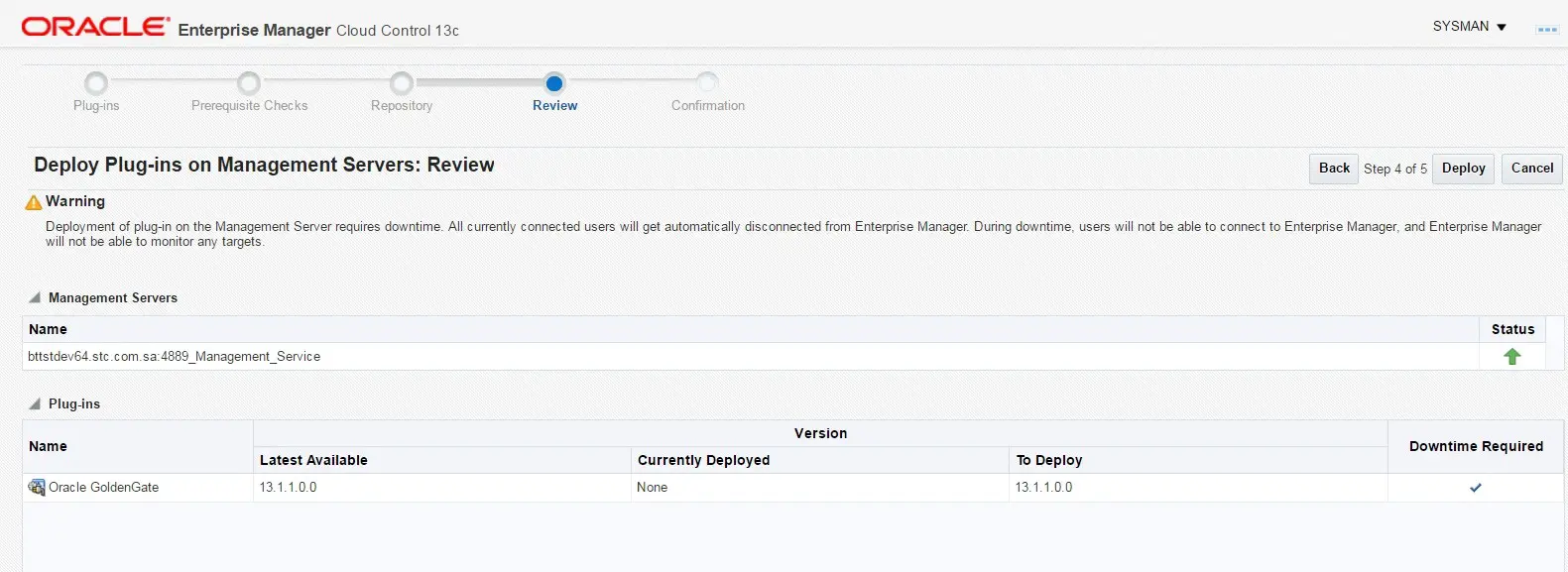Click the Review step active circle
Image resolution: width=1568 pixels, height=572 pixels.
[x=554, y=83]
